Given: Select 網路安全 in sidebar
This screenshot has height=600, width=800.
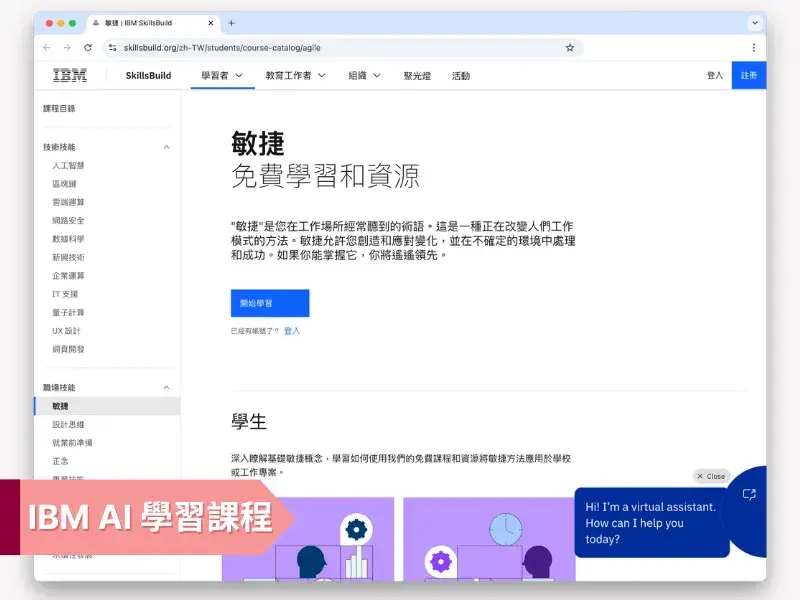Looking at the screenshot, I should (68, 220).
